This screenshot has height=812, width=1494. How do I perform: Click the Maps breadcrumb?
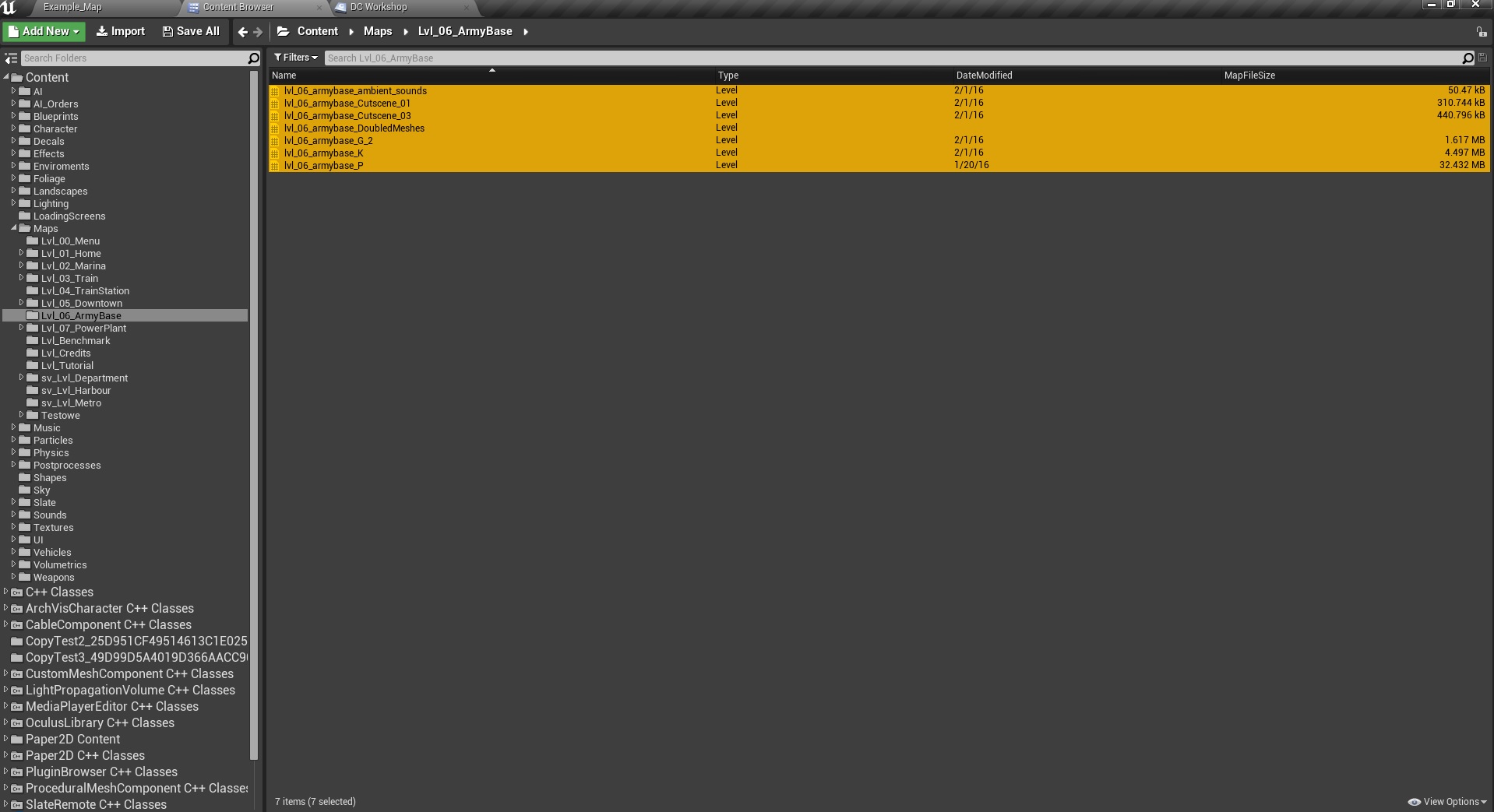(378, 32)
